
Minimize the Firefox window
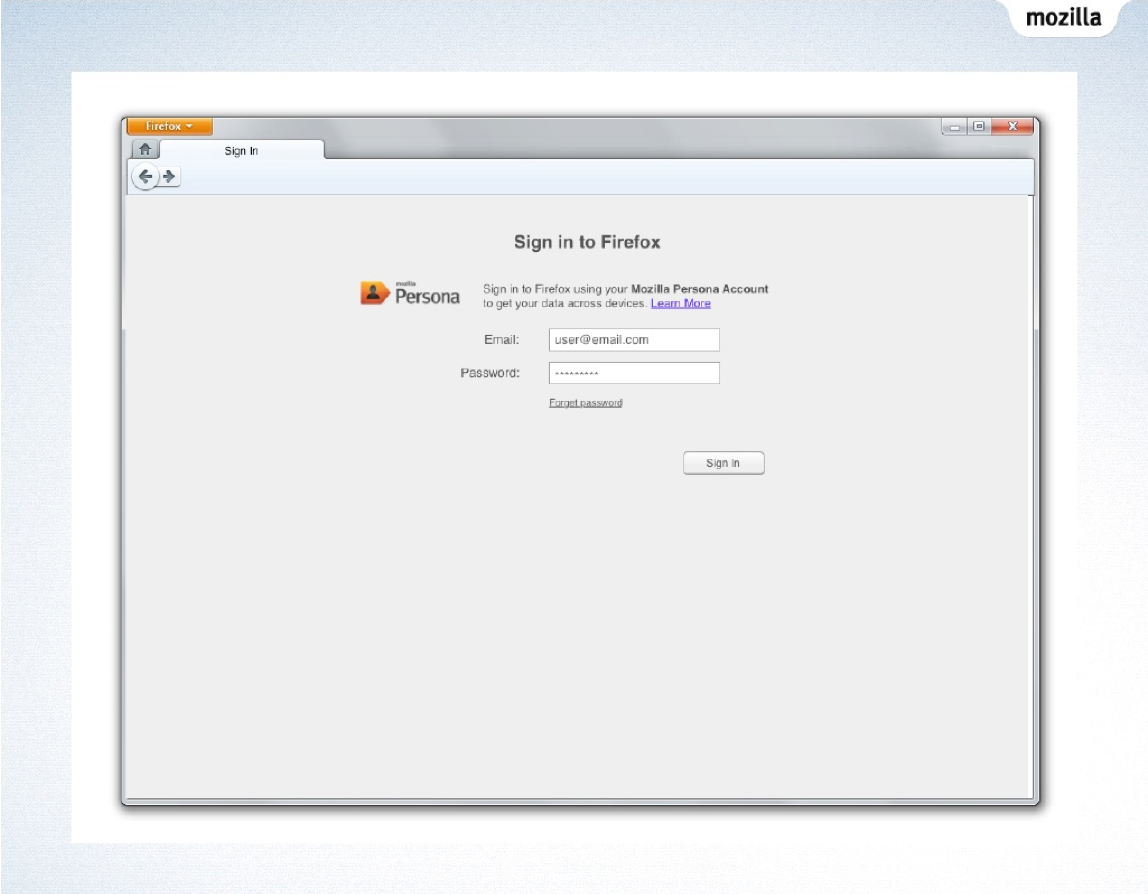(955, 127)
